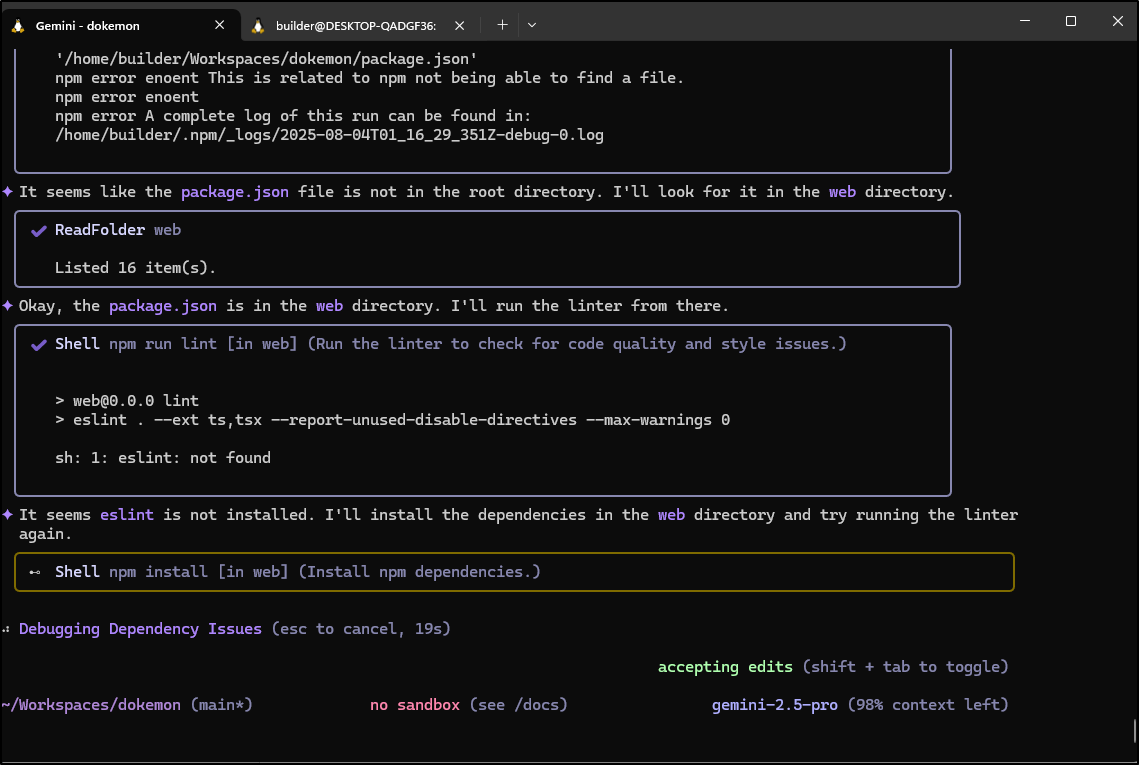Screen dimensions: 1139x765
Task: Click the sparkle icon before 'Okay, the package.json'
Action: (7, 306)
